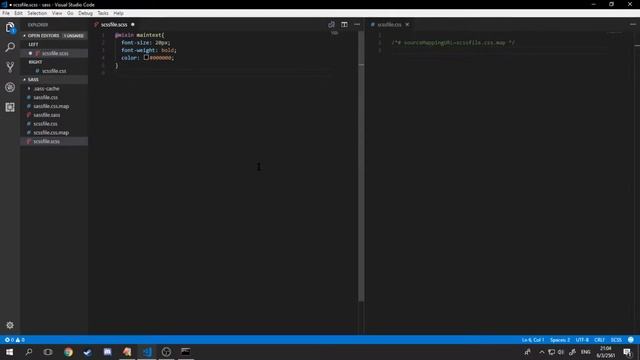Select scssfile.css under the RIGHT group
Viewport: 640px width, 360px height.
tap(54, 71)
